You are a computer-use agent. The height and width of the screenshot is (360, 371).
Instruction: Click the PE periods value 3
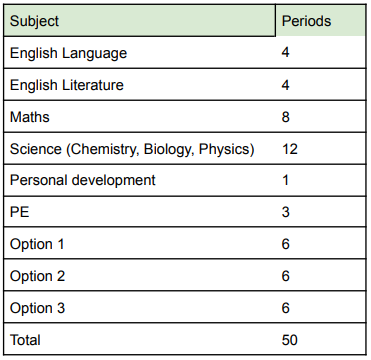285,212
